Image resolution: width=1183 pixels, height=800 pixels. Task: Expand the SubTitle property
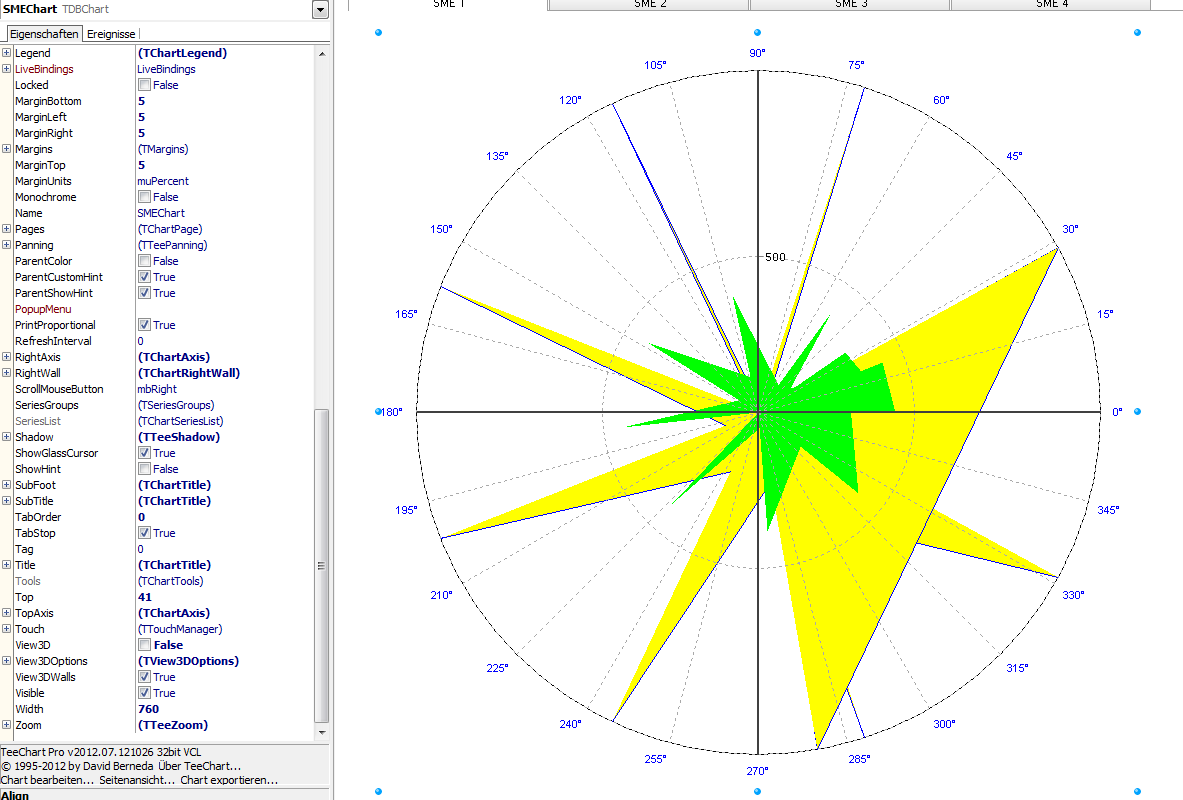pyautogui.click(x=6, y=500)
